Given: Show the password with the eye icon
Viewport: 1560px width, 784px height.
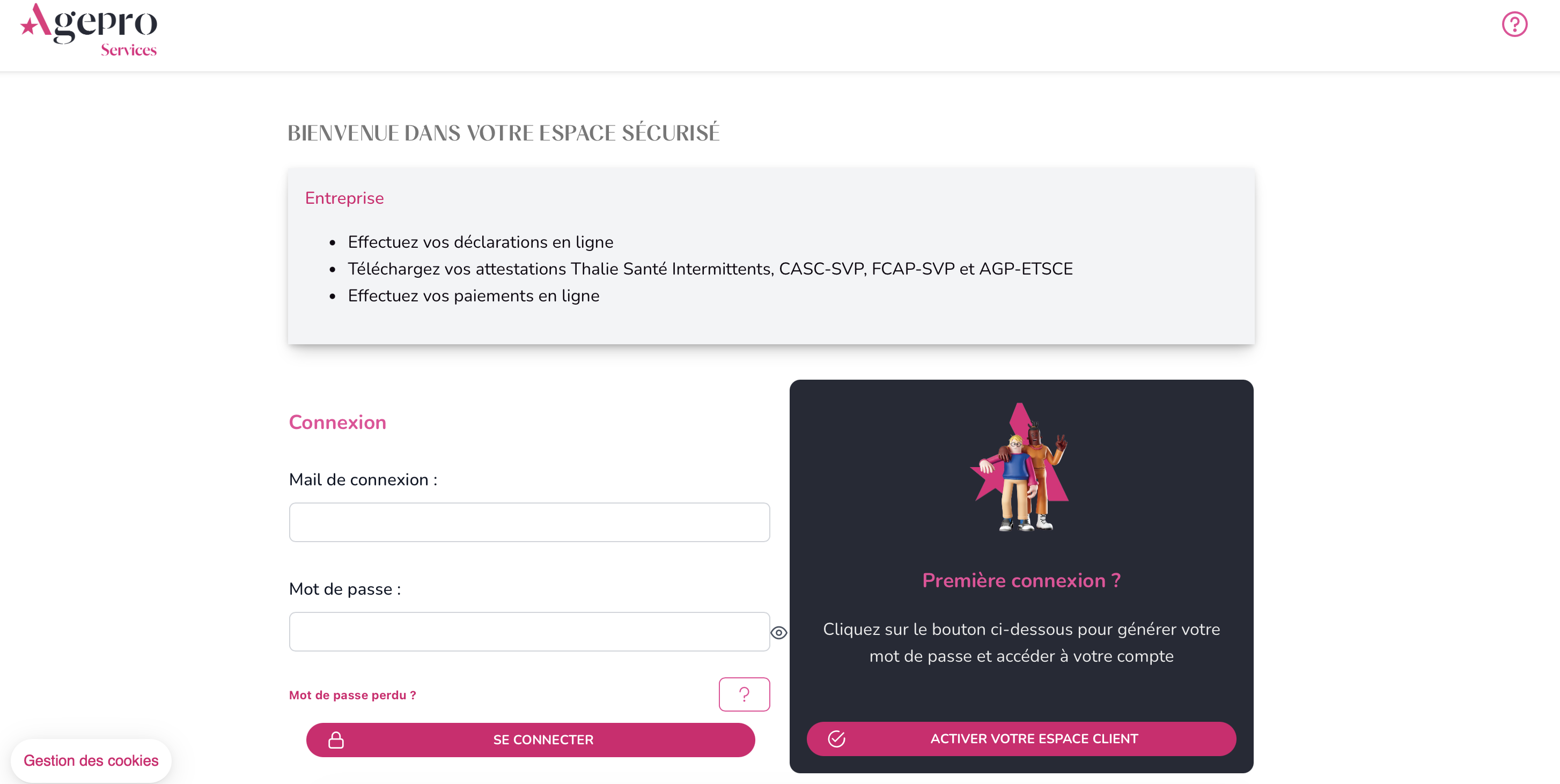Looking at the screenshot, I should pos(779,633).
